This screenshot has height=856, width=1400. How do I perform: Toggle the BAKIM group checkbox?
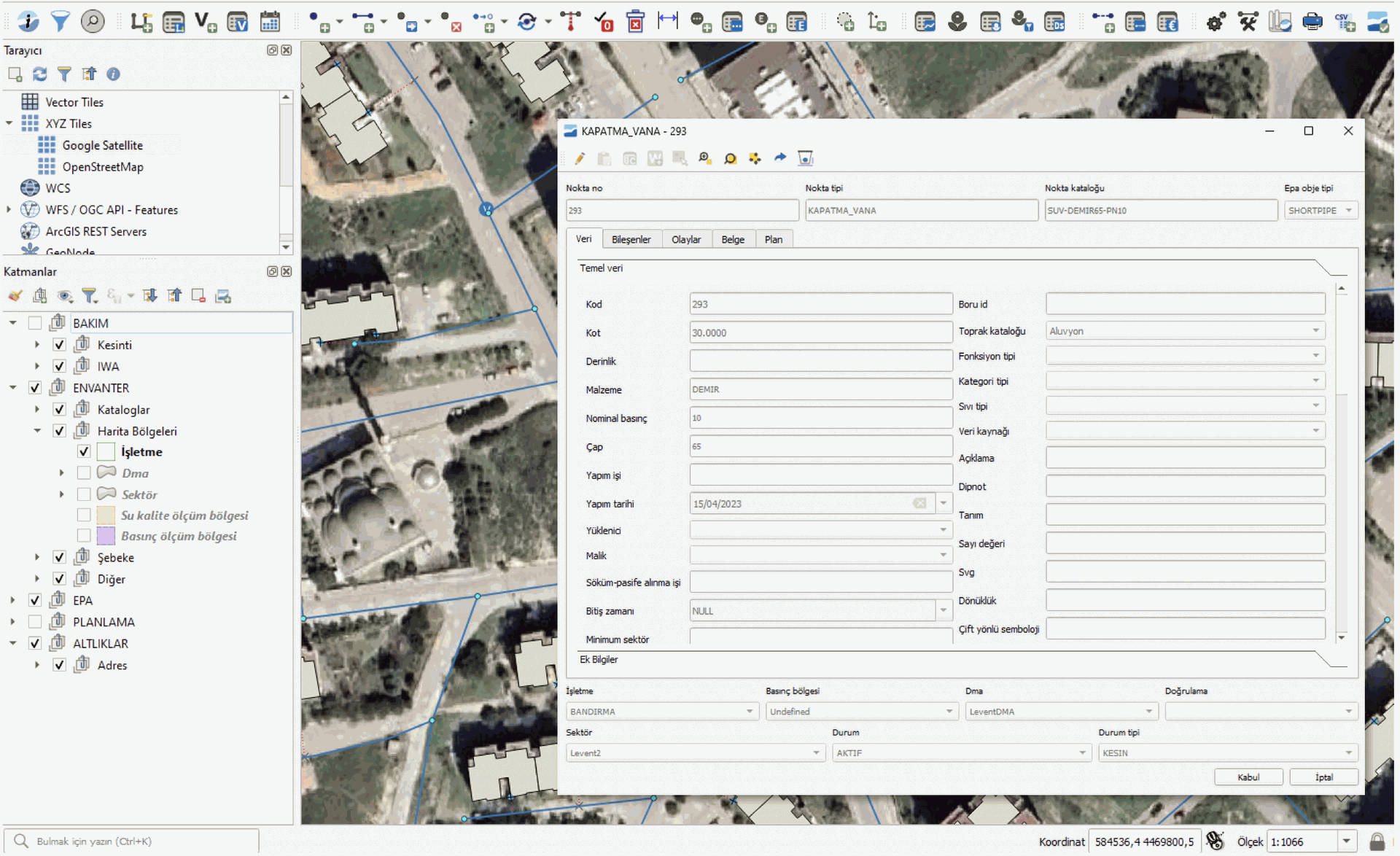(x=35, y=323)
